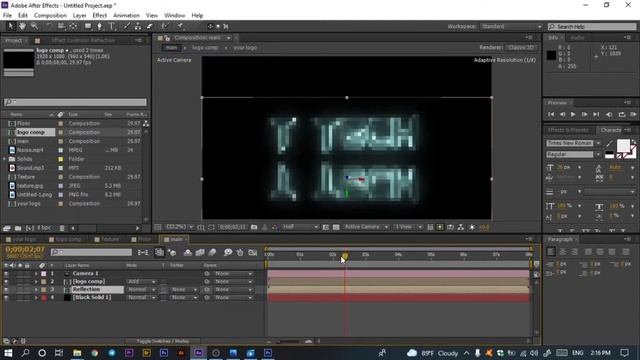640x360 pixels.
Task: Click the brainstorm icon in timeline
Action: pos(228,253)
